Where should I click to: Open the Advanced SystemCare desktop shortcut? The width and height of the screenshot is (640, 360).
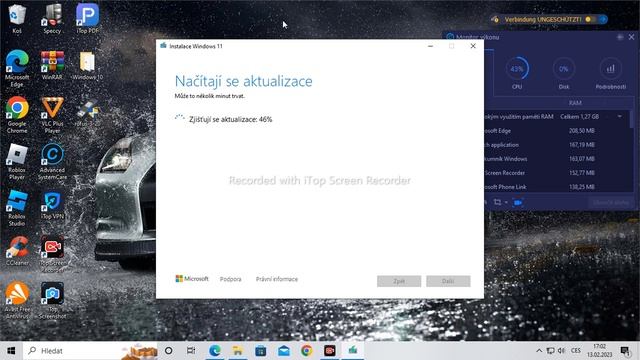point(52,161)
